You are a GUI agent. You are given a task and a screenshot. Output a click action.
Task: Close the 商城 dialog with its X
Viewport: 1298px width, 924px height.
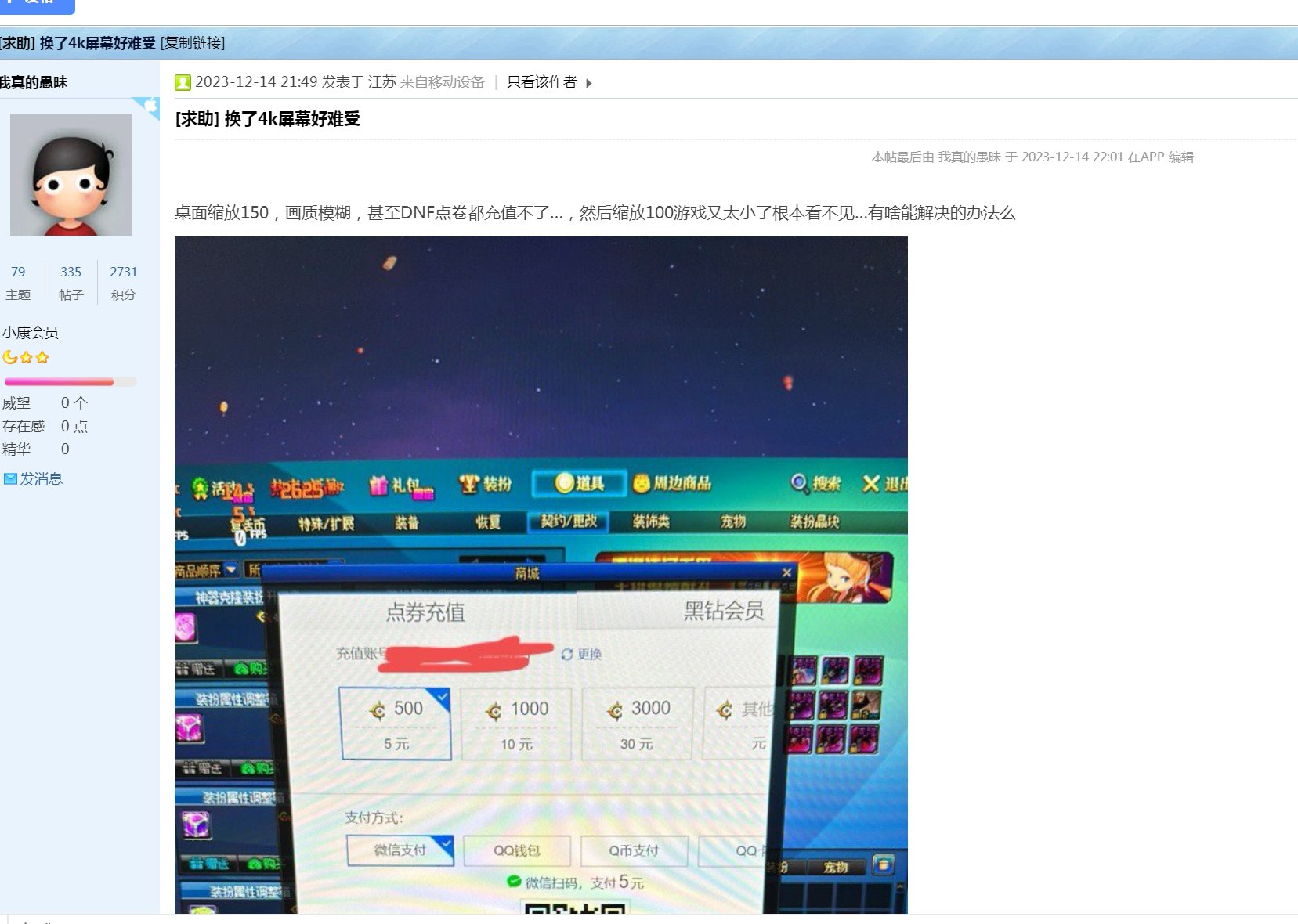(786, 573)
